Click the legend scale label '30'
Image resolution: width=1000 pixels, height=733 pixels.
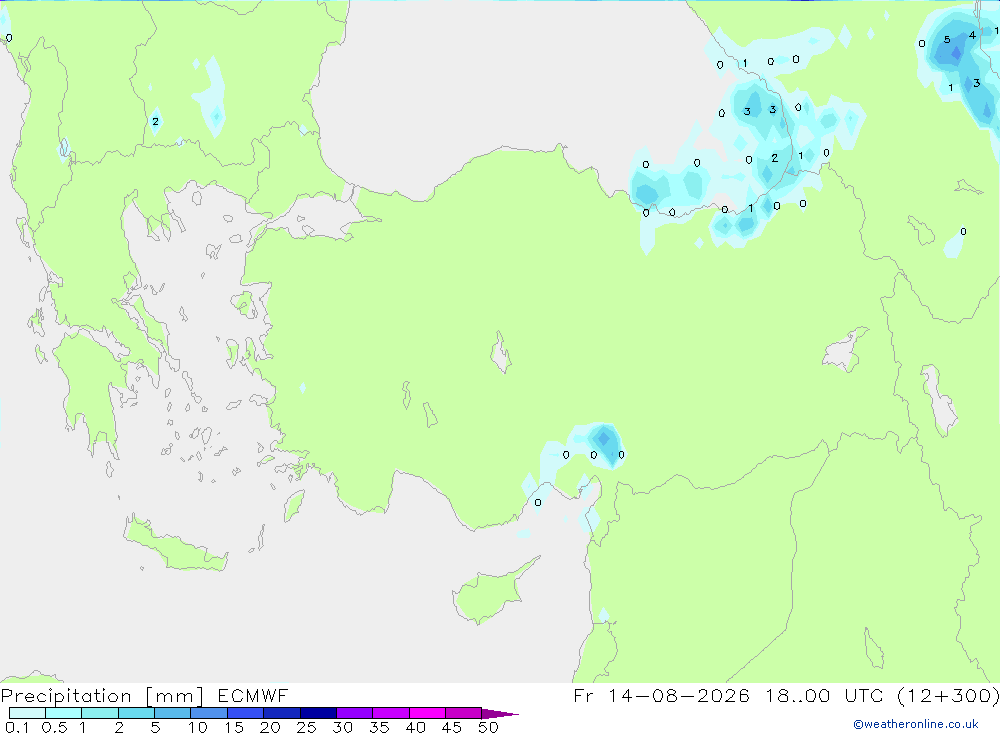343,727
